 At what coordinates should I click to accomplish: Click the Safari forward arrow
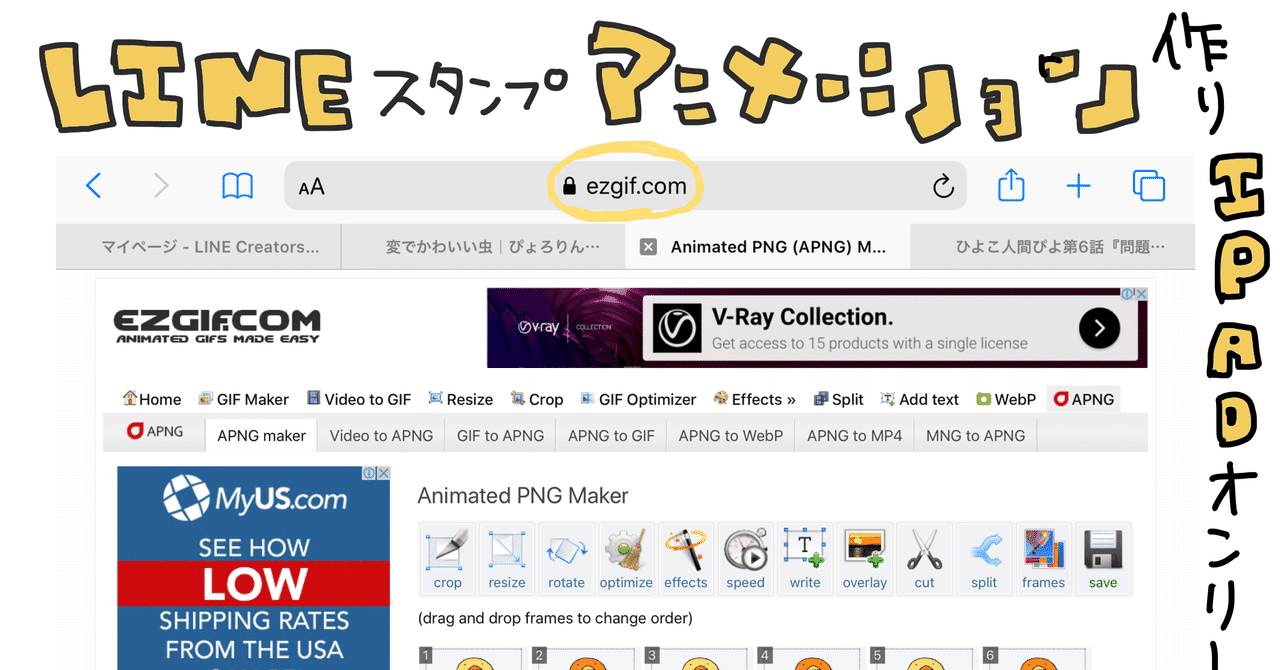[161, 185]
